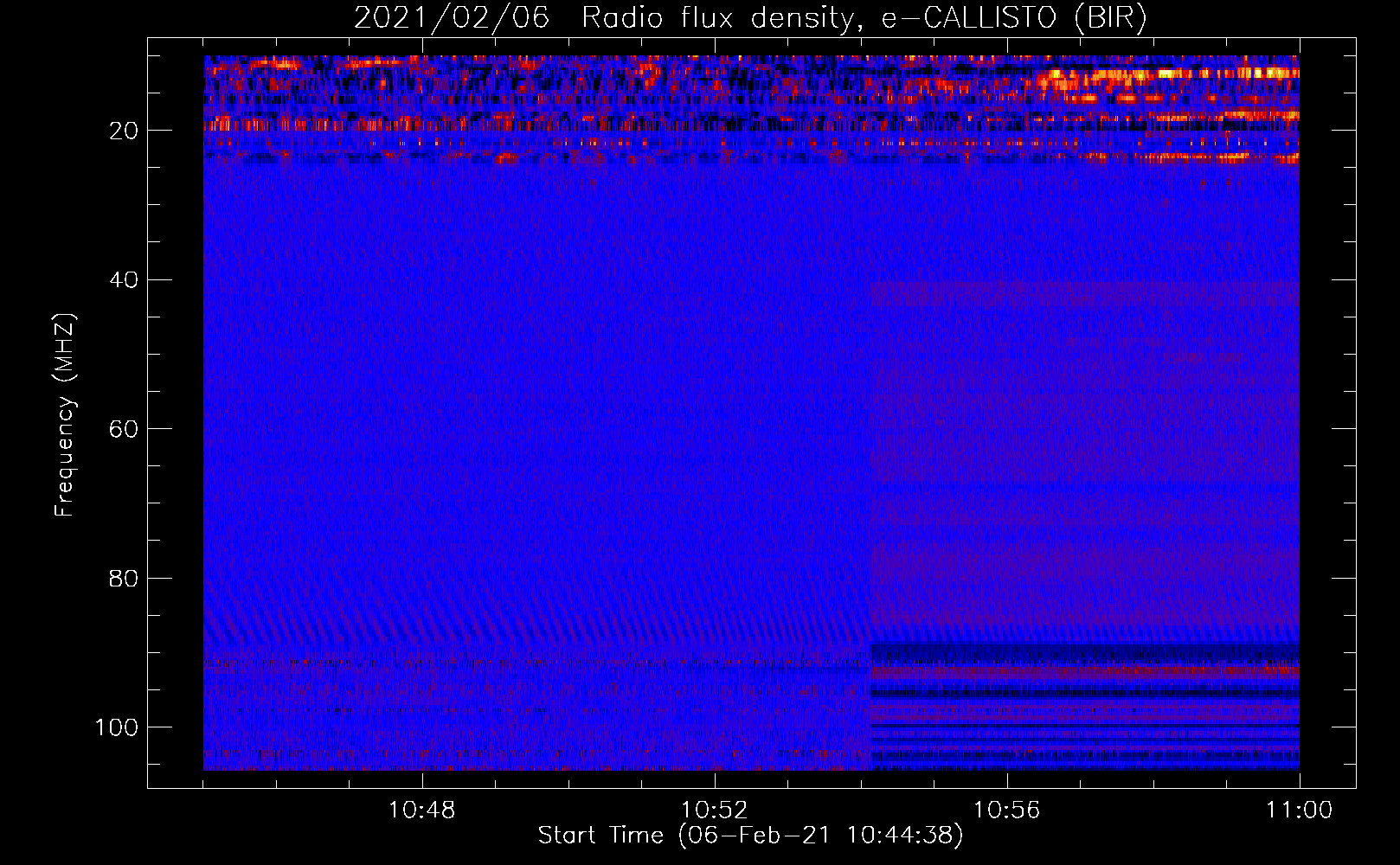Click the 20 MHz frequency tick label

click(124, 131)
